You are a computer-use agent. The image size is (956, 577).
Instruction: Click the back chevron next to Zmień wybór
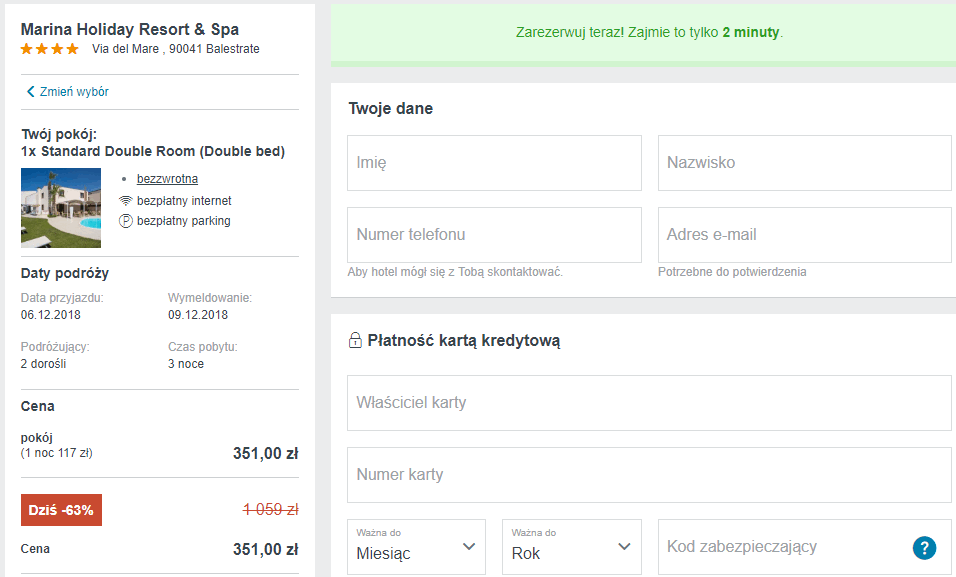coord(30,91)
